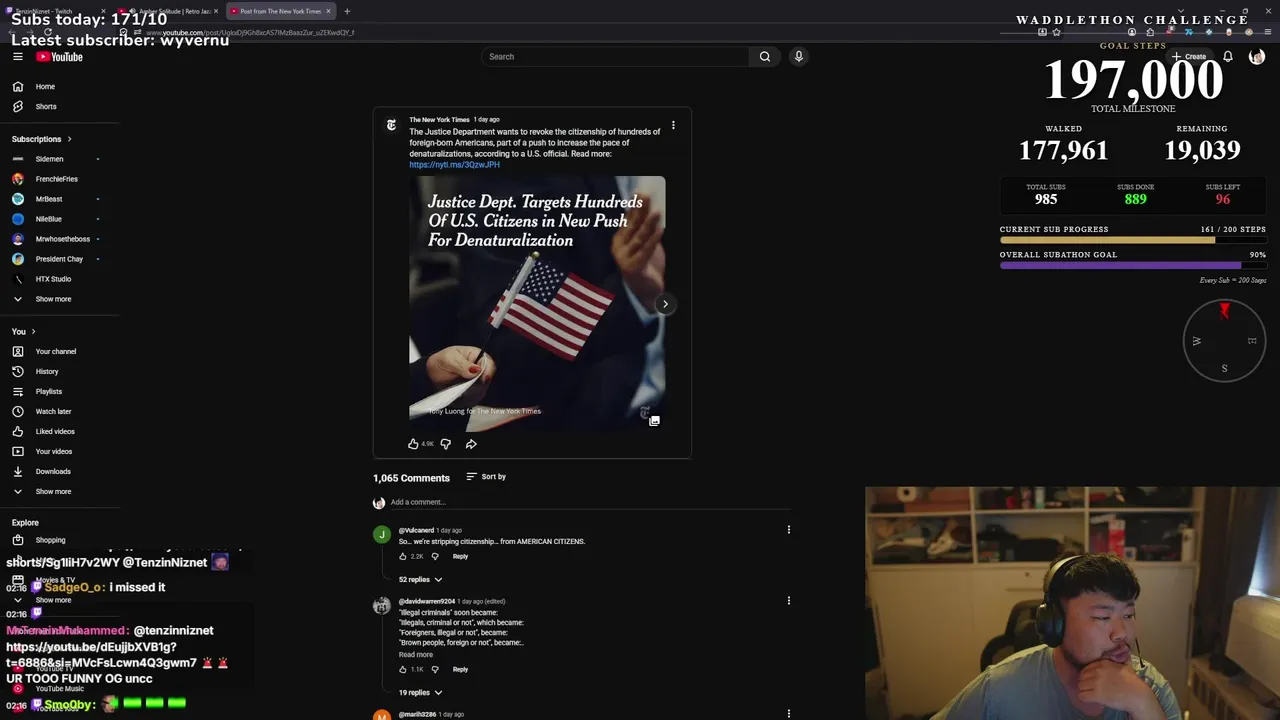1280x720 pixels.
Task: Switch to the Amber Solitude Retro Jazz tab
Action: point(168,11)
